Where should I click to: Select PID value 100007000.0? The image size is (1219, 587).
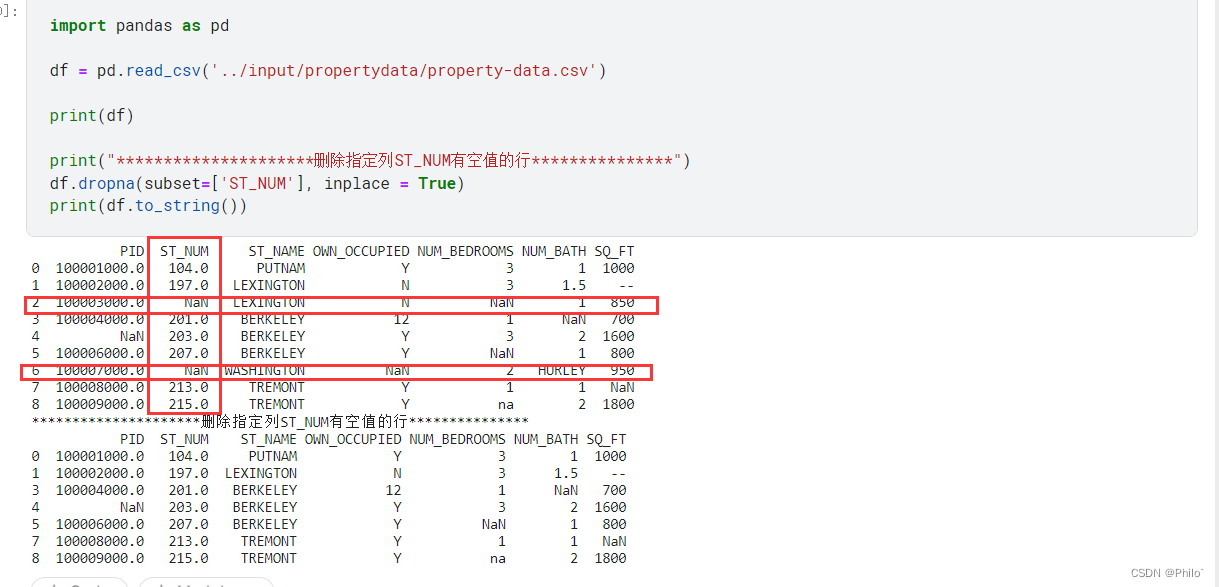tap(100, 370)
